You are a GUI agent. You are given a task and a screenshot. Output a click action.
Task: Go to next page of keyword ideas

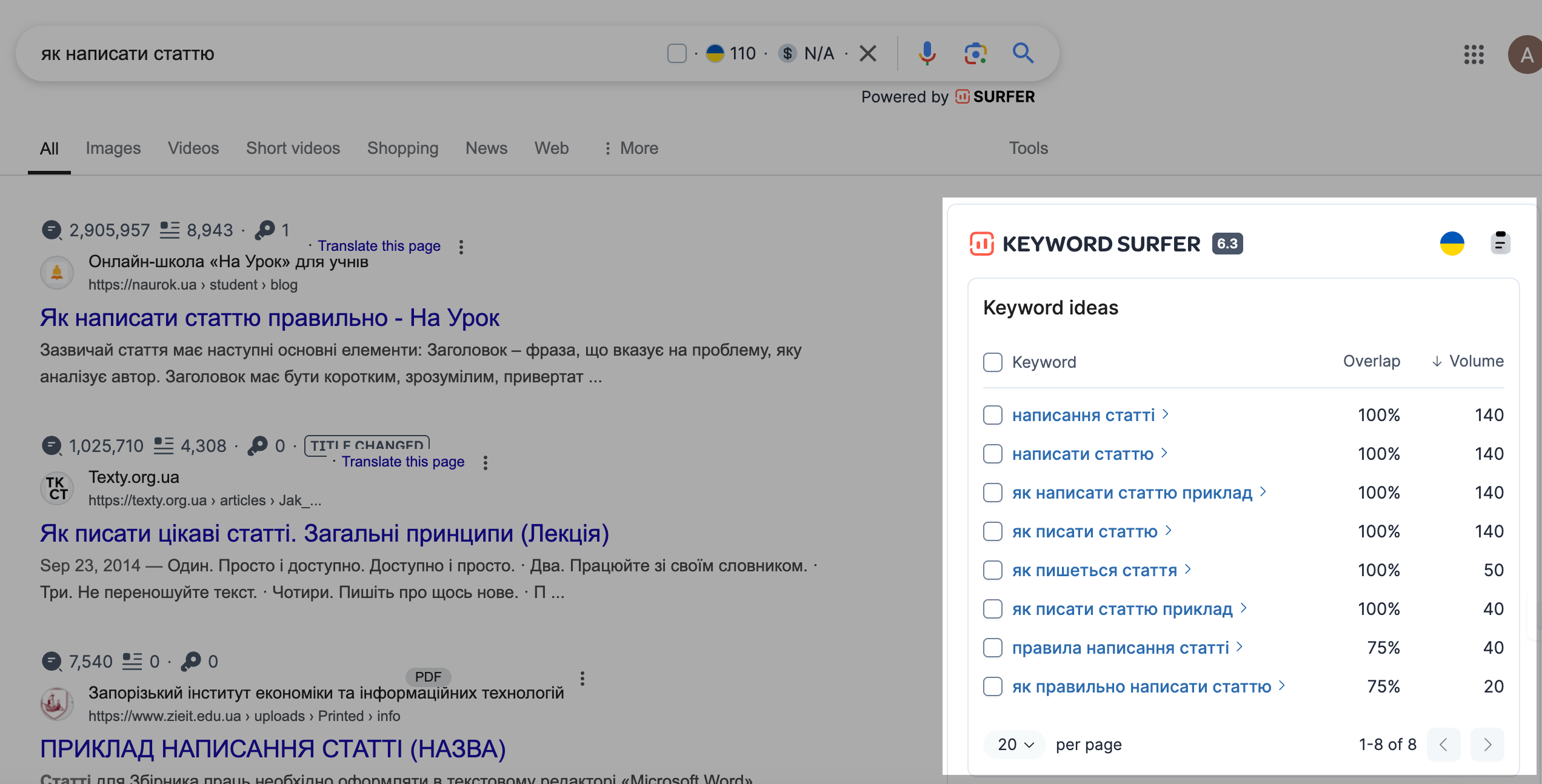(1487, 745)
